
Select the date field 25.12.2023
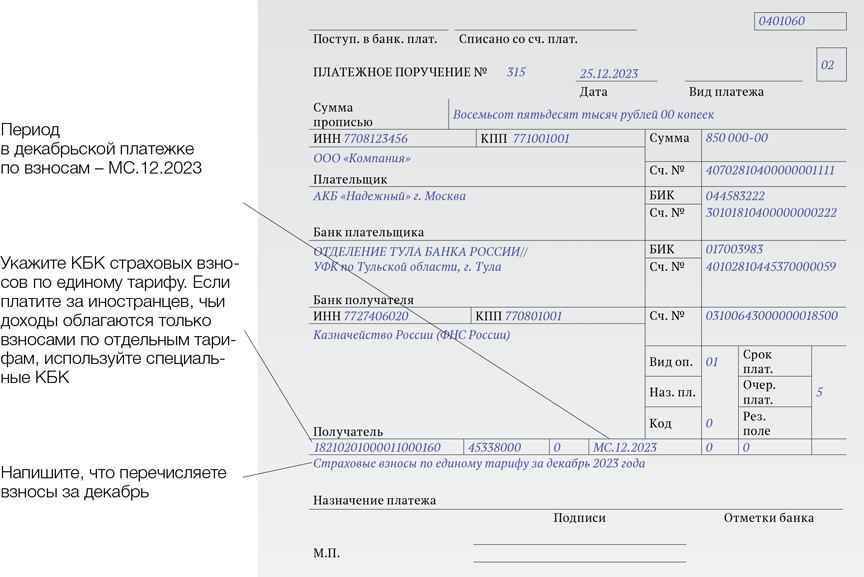(611, 74)
